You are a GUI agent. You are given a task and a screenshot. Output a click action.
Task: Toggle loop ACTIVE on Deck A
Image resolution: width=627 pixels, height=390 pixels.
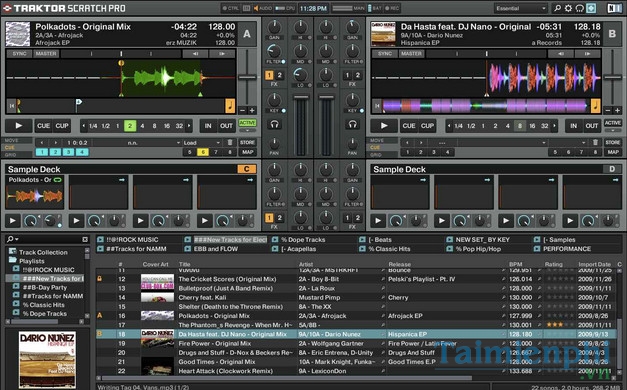[x=248, y=123]
